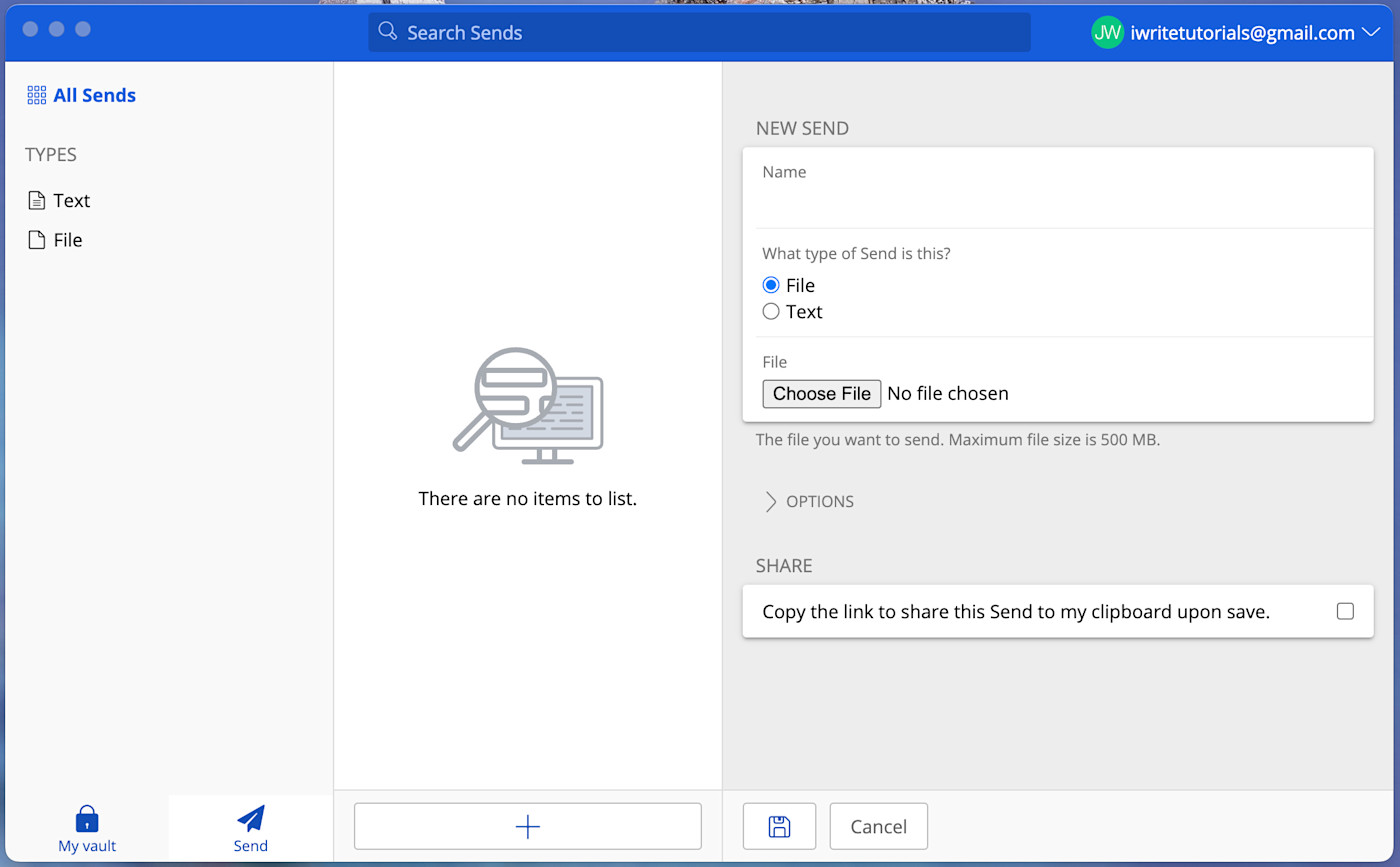Click the Search Sends field
The width and height of the screenshot is (1400, 867).
coord(700,32)
